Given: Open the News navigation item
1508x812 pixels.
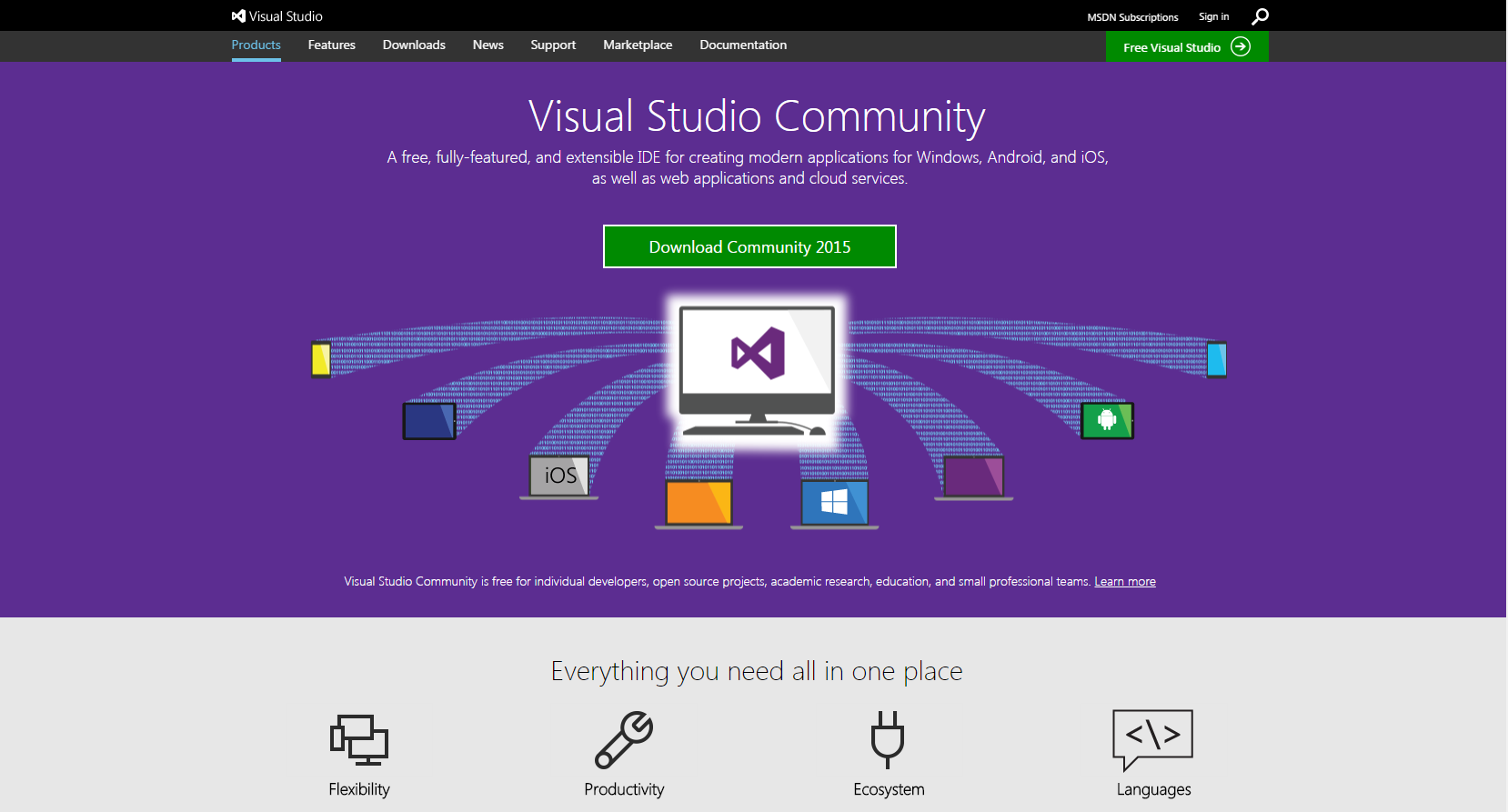Looking at the screenshot, I should (488, 45).
